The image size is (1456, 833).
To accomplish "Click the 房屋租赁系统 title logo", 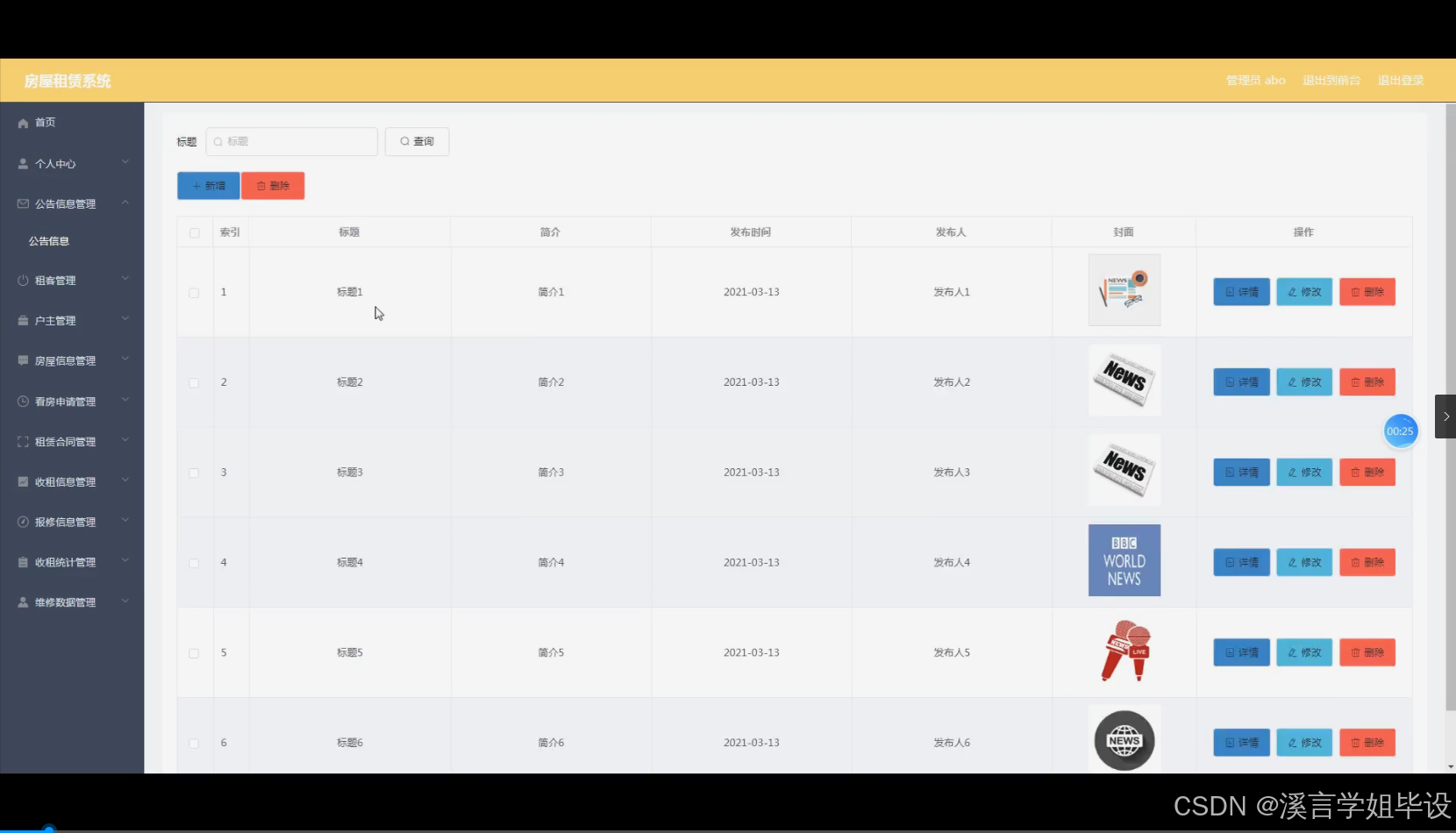I will (68, 81).
